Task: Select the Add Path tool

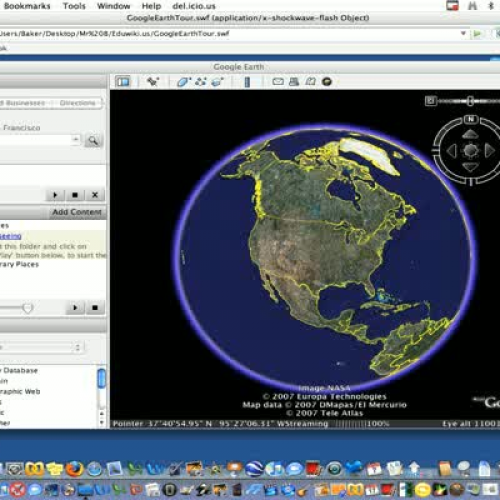Action: click(x=201, y=82)
